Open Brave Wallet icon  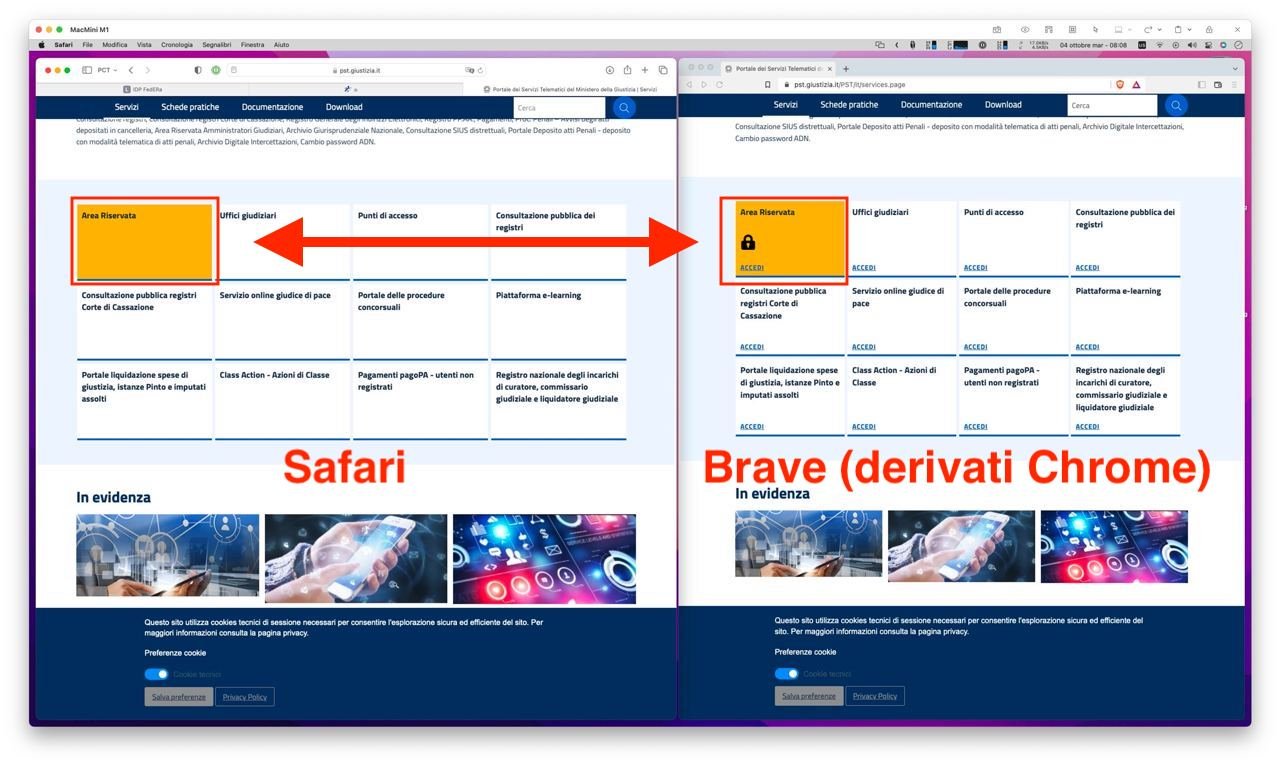1218,85
